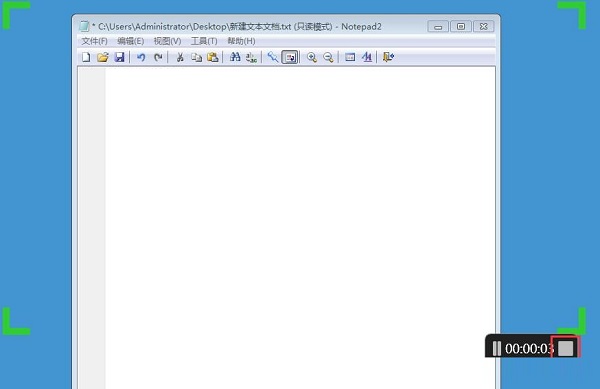The width and height of the screenshot is (600, 389).
Task: Open the Replace text toolbar icon
Action: pos(251,57)
